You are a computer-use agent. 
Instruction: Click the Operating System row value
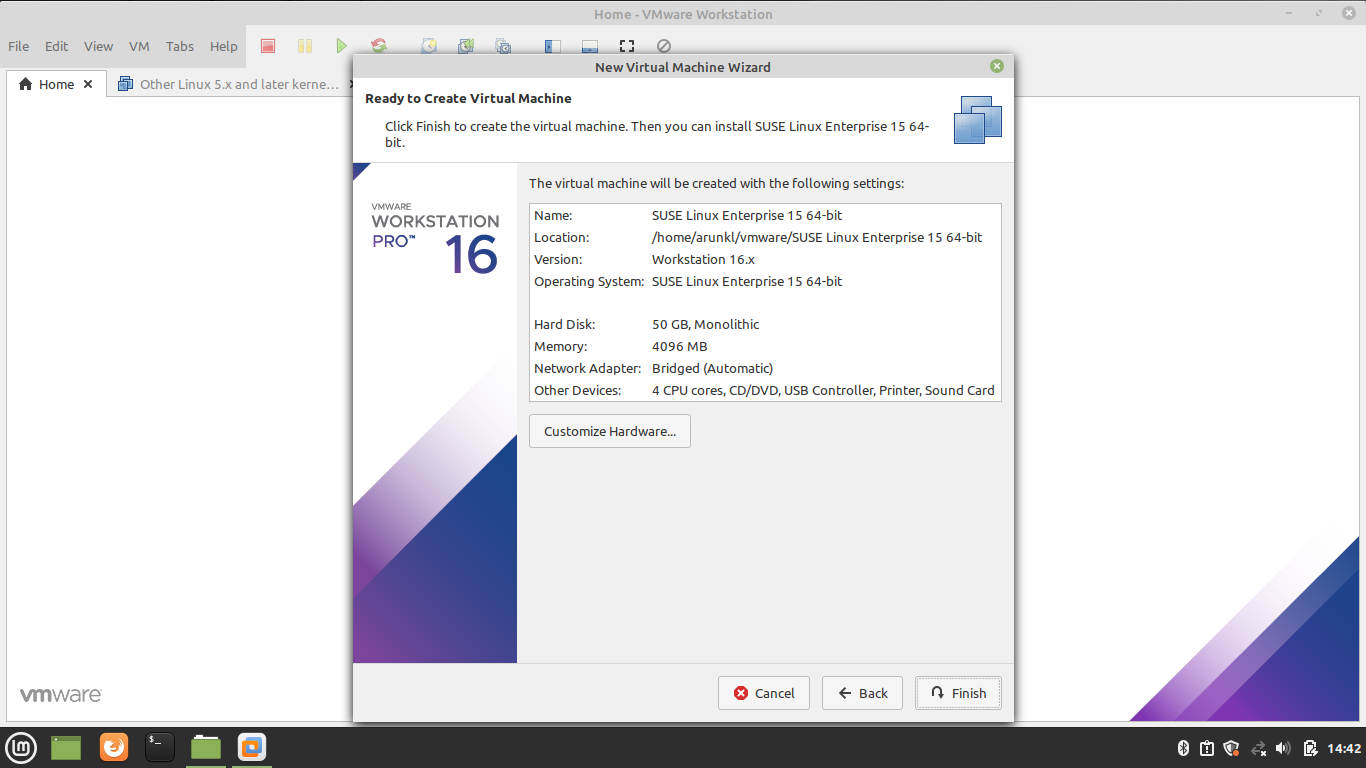[x=747, y=281]
